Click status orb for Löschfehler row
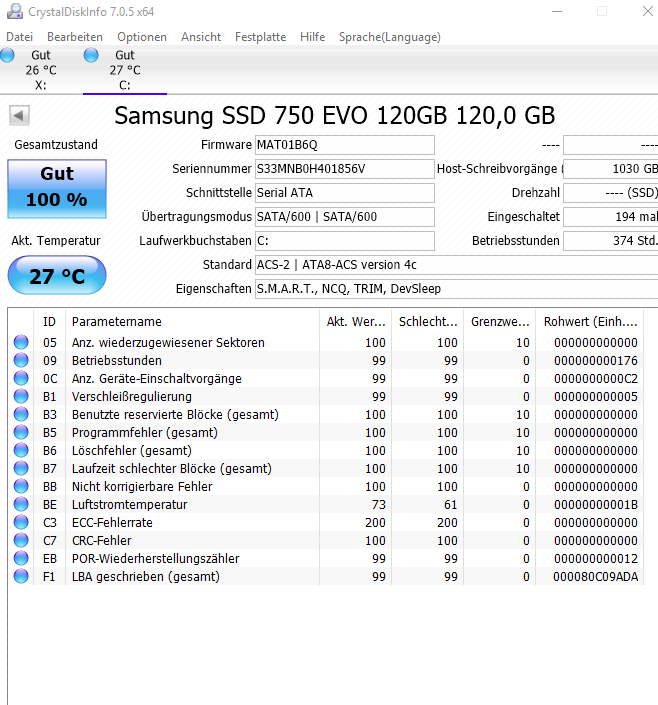658x705 pixels. point(21,450)
